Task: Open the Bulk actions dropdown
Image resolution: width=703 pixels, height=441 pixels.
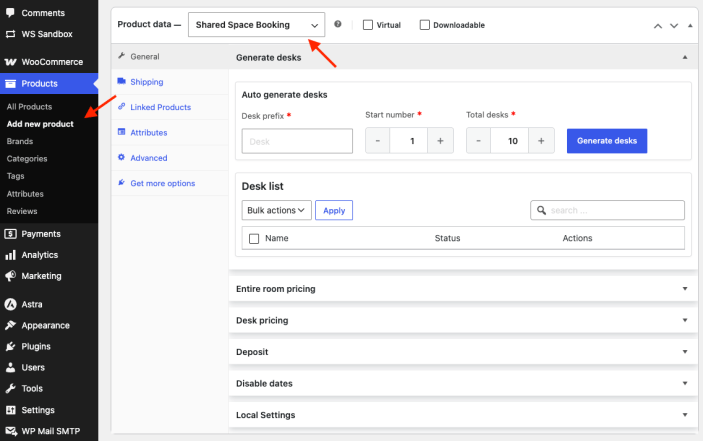Action: pos(276,210)
